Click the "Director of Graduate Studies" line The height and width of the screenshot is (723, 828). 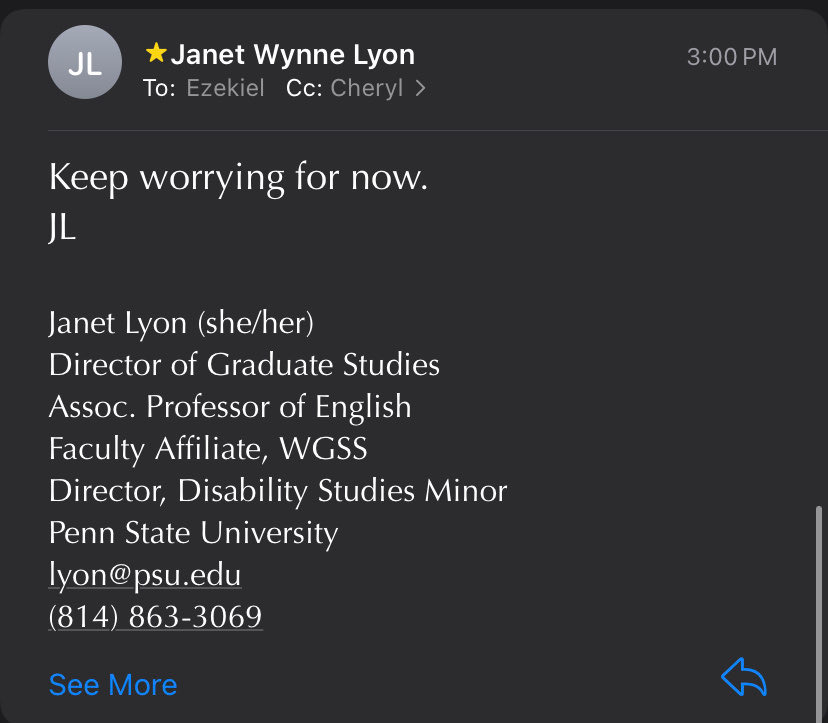click(244, 364)
